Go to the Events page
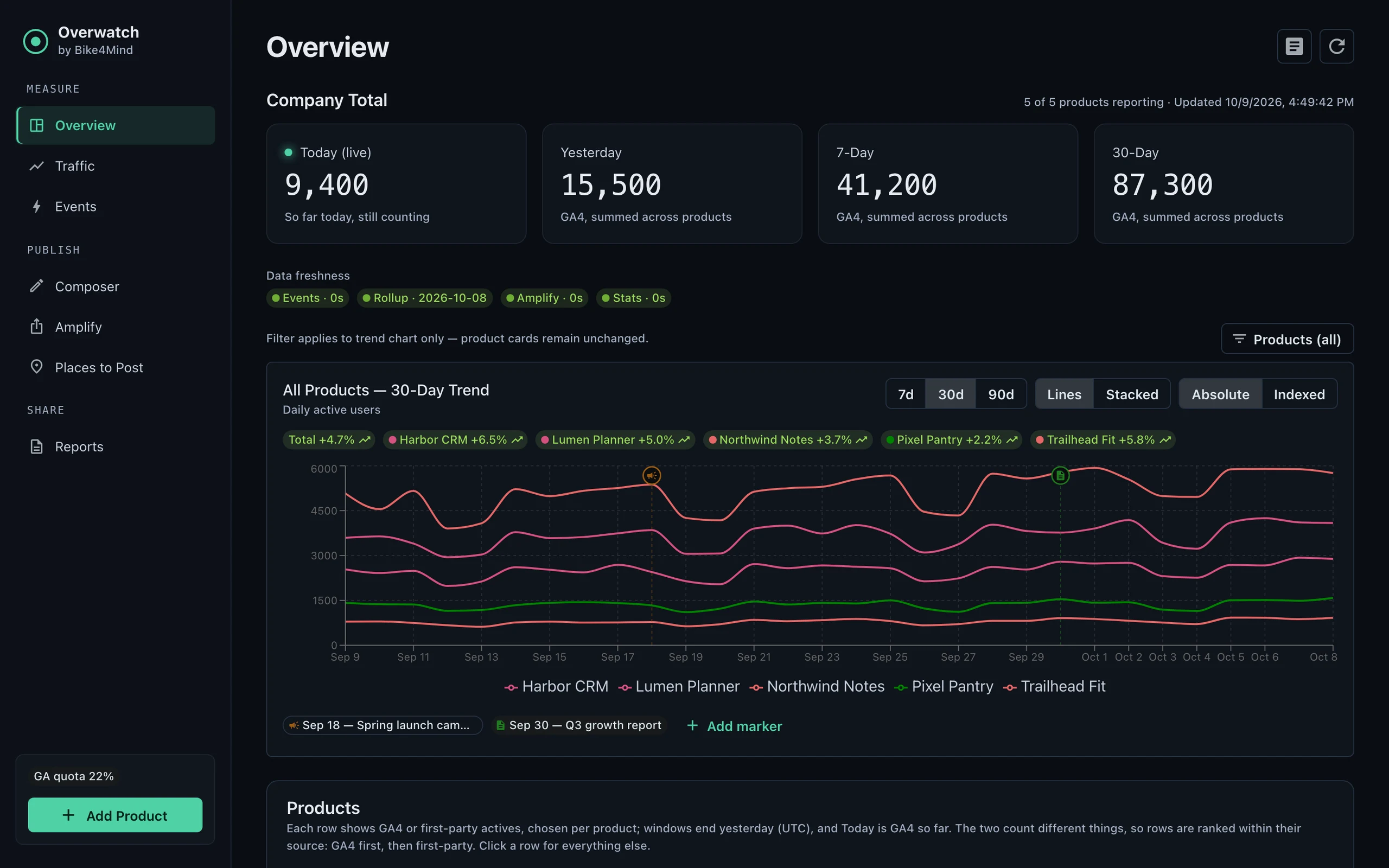Viewport: 1389px width, 868px height. [116, 206]
